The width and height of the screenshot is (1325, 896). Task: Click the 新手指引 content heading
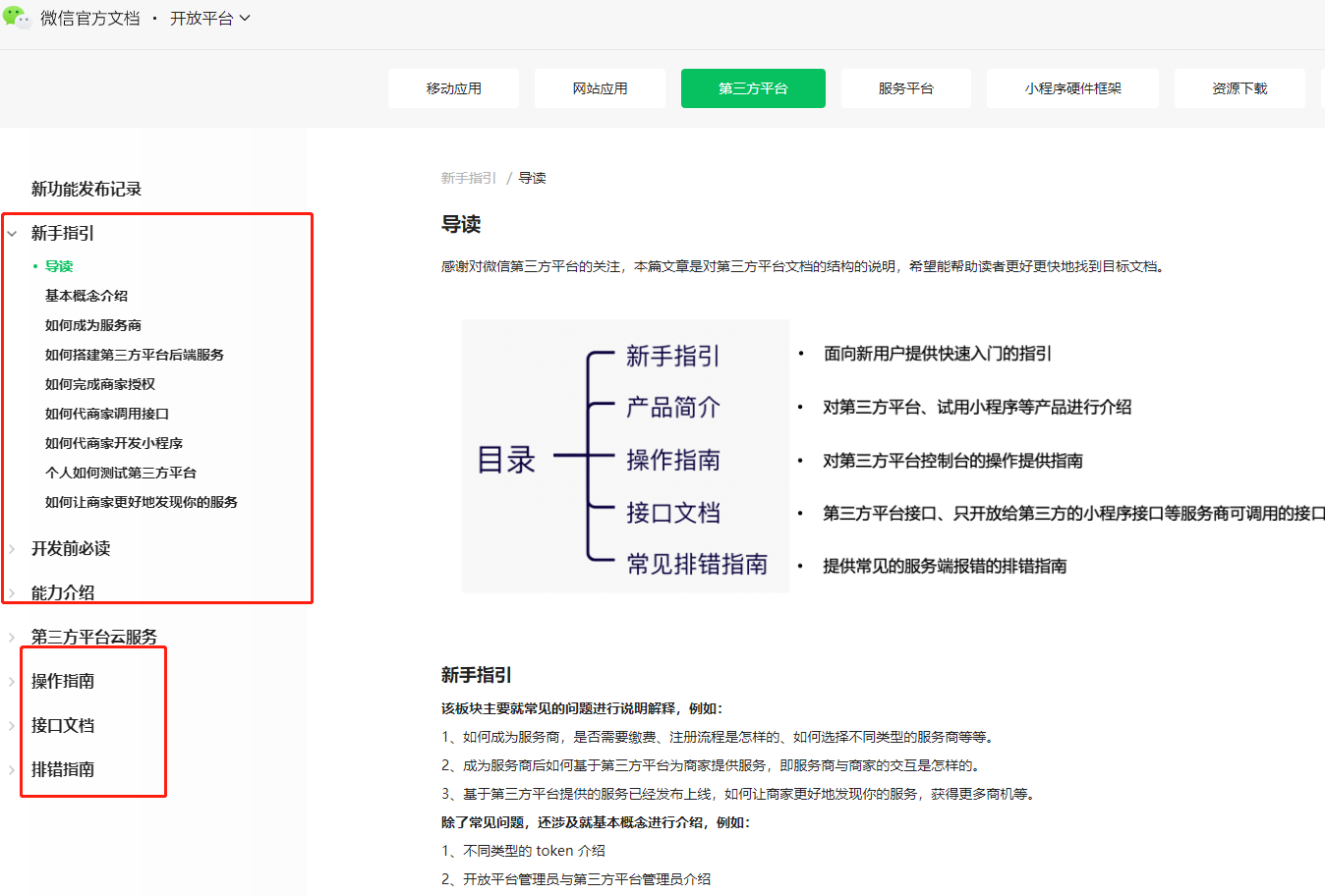coord(477,675)
